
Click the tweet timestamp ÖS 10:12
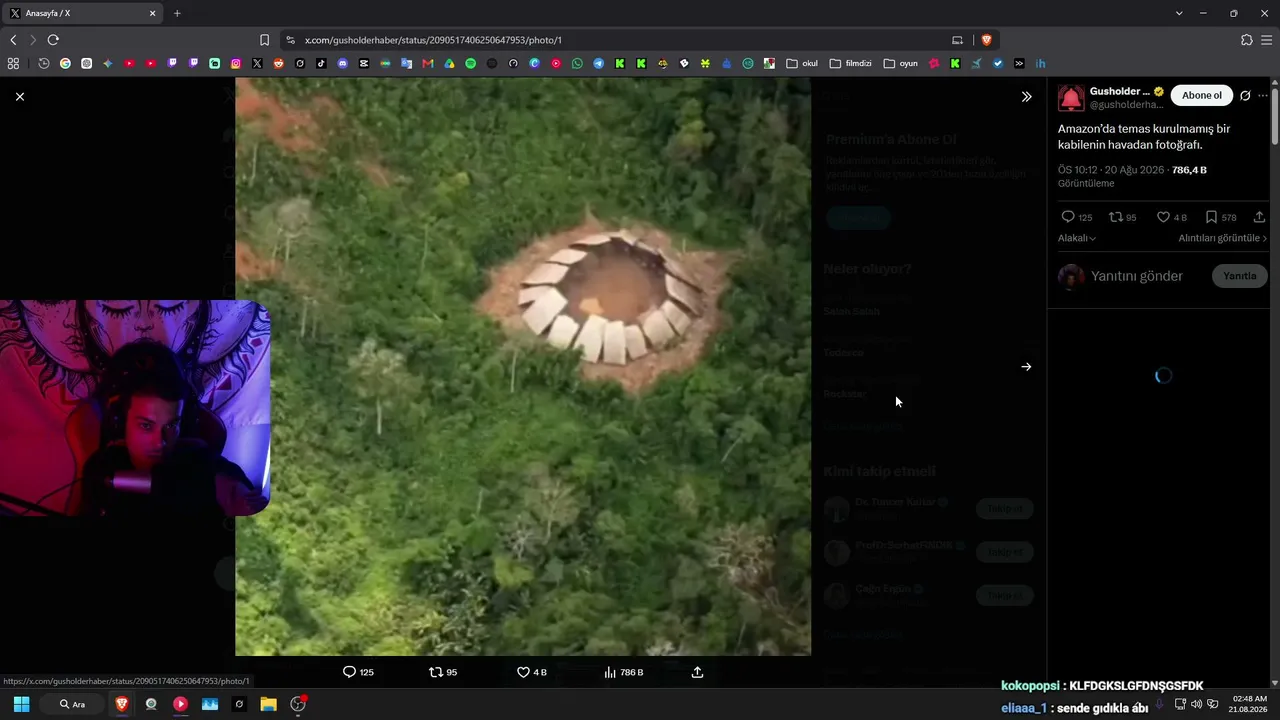[1078, 170]
